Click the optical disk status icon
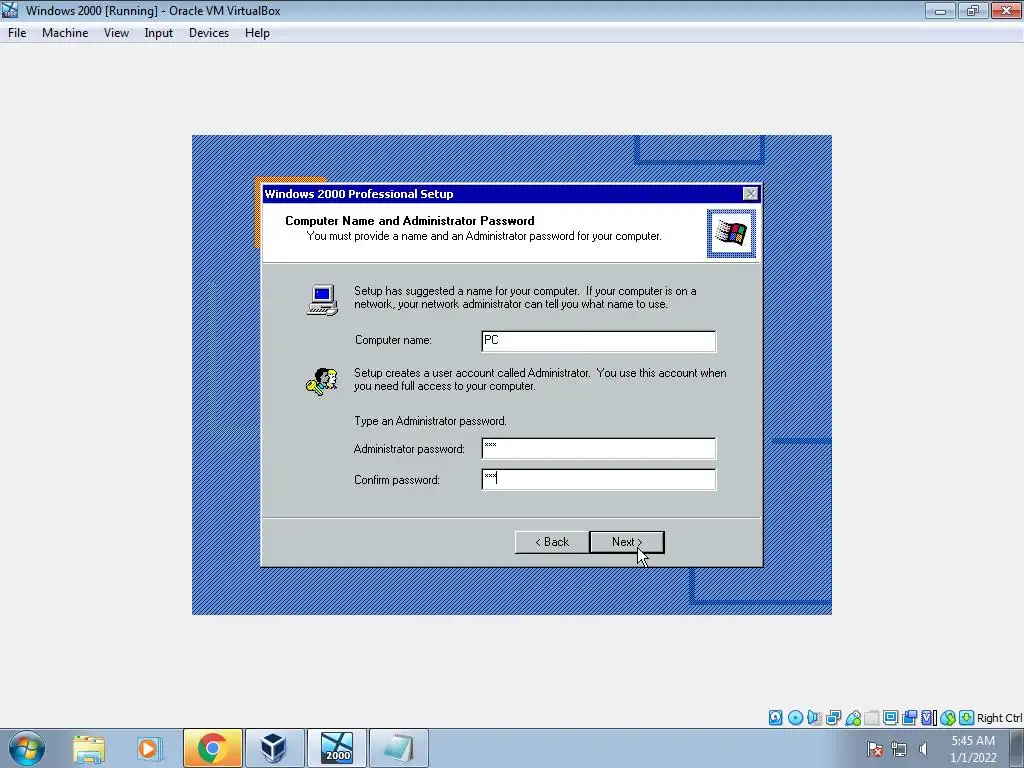Image resolution: width=1024 pixels, height=768 pixels. coord(795,718)
